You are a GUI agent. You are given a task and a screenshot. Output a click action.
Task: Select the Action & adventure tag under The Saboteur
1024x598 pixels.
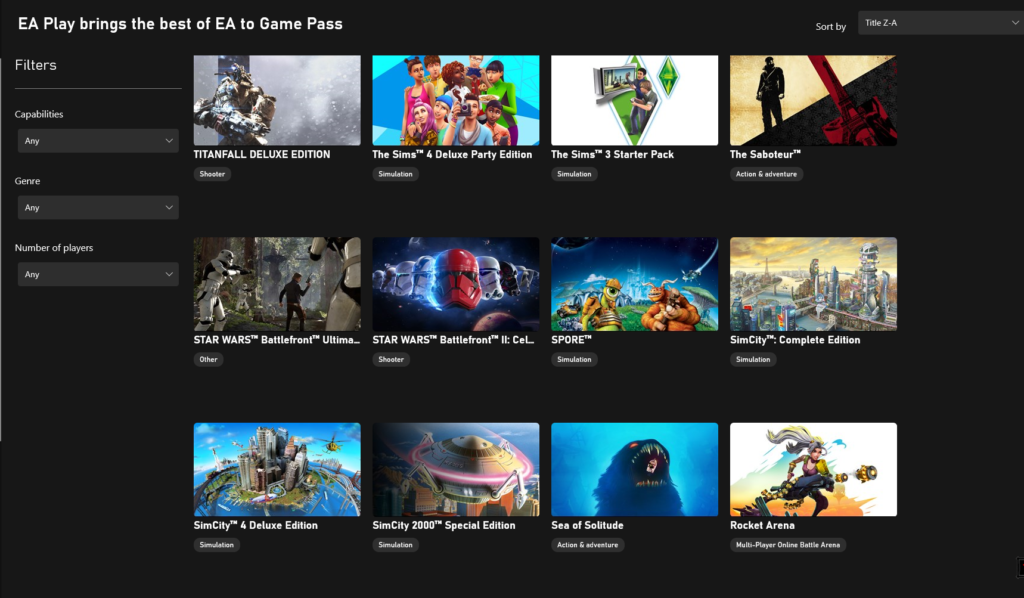766,174
